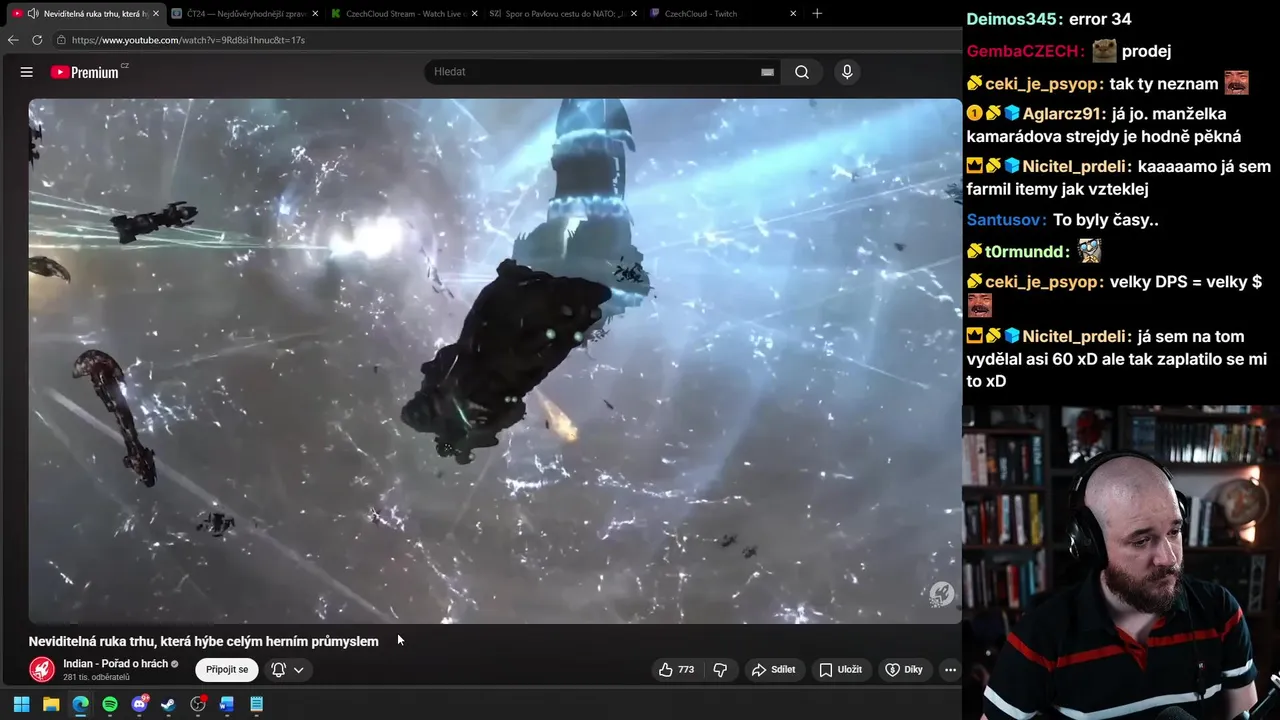
Task: Click the 'To byly časy..' chat message
Action: (x=1105, y=220)
